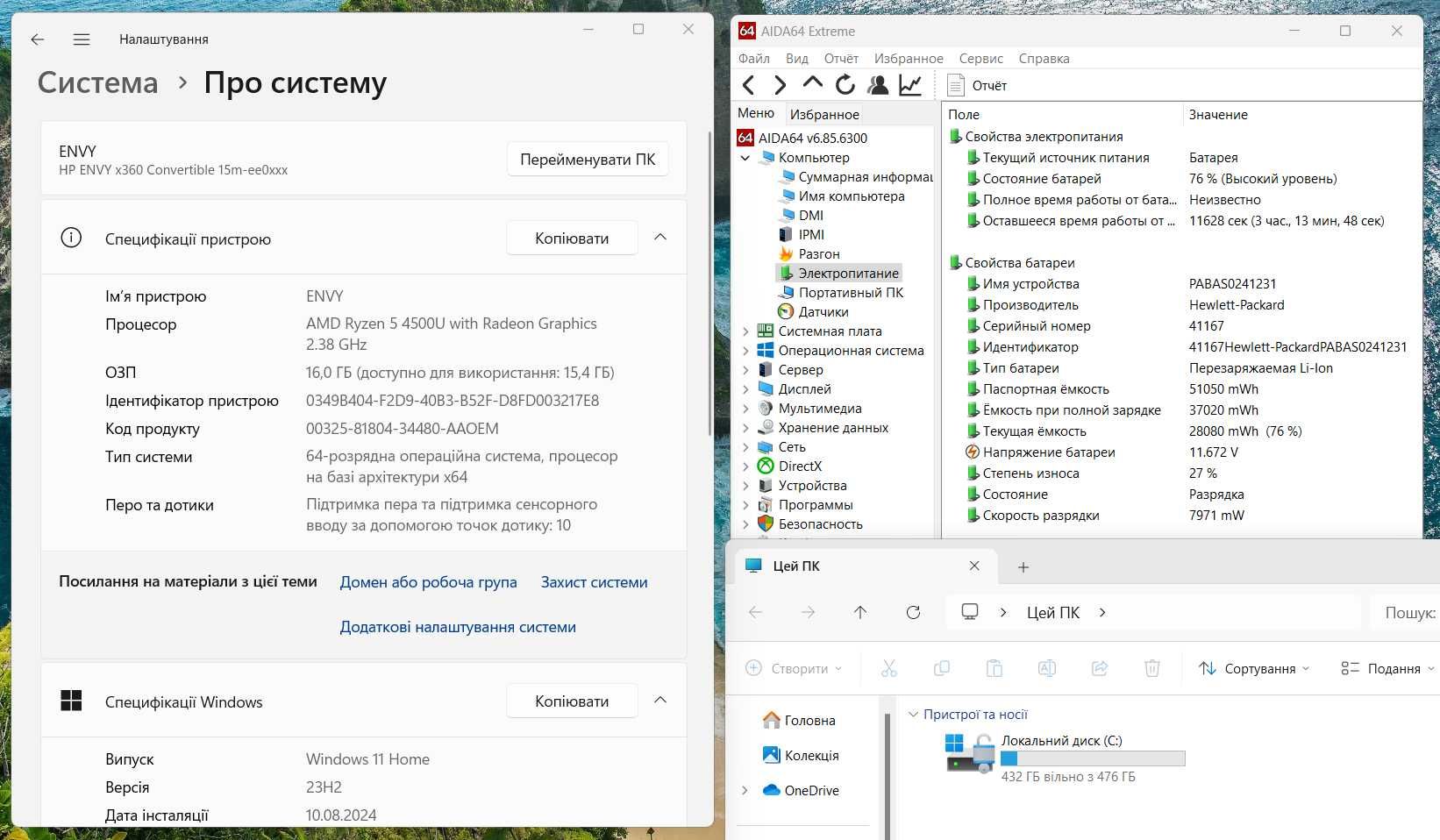
Task: Collapse the Пристрої та носії group
Action: [913, 715]
